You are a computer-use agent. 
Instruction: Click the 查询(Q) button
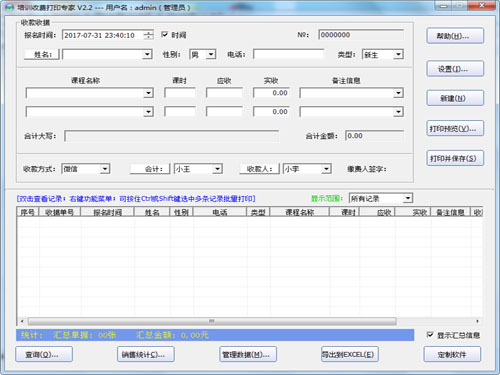coord(44,354)
